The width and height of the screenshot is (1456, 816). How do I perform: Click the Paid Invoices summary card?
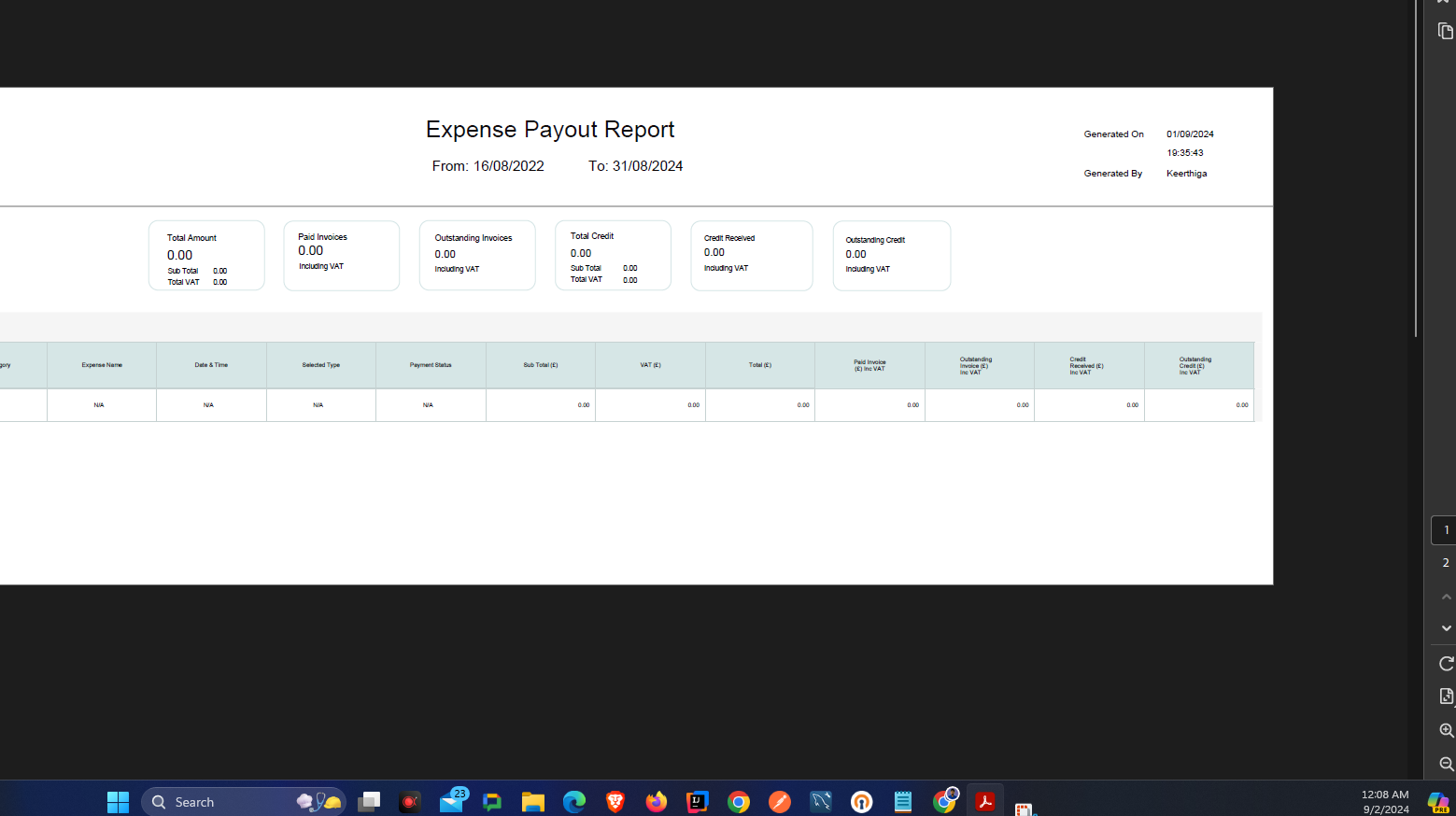point(342,256)
